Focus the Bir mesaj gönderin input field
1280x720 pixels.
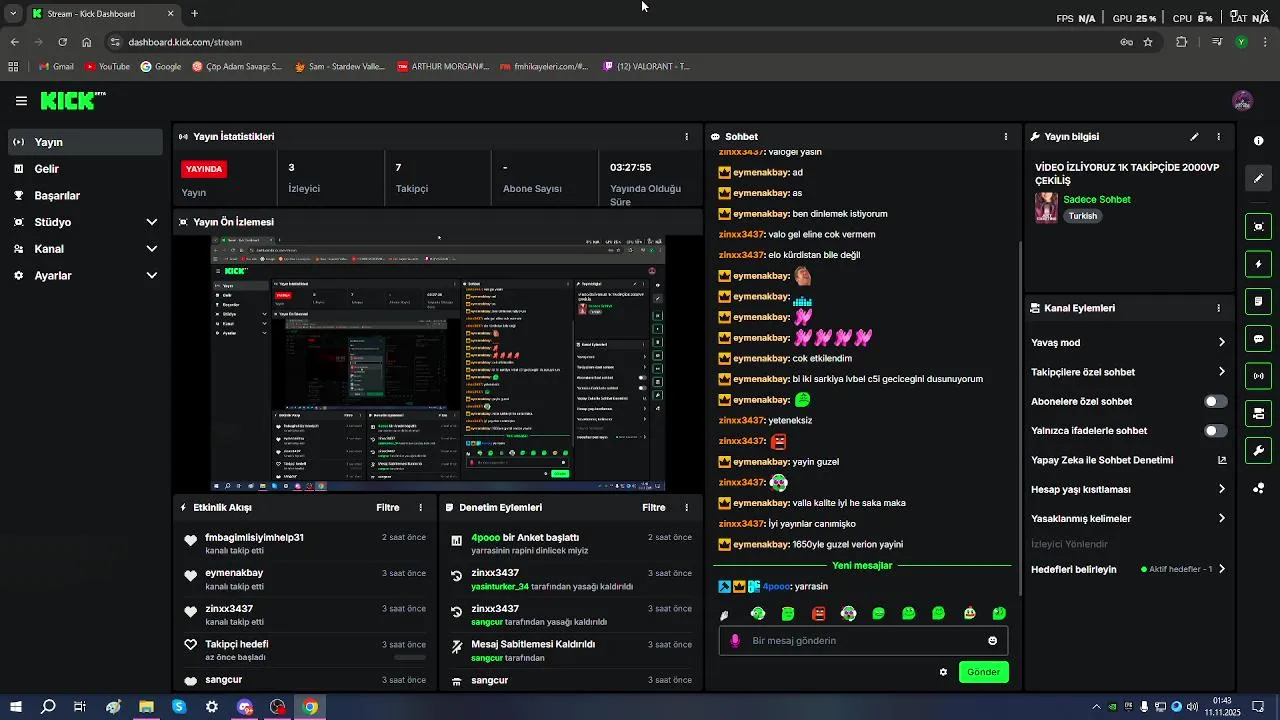(863, 641)
